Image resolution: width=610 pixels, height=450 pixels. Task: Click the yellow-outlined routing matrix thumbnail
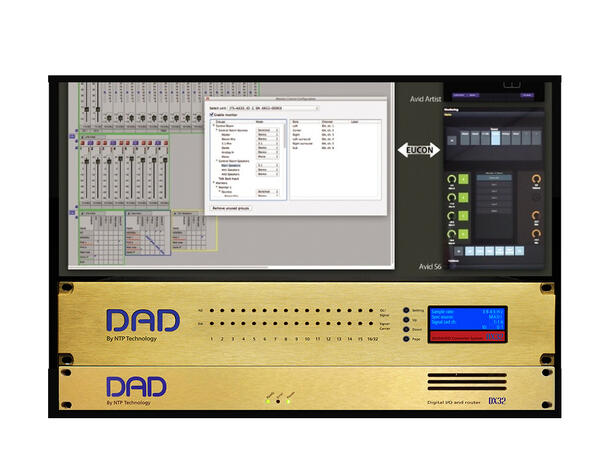point(194,231)
